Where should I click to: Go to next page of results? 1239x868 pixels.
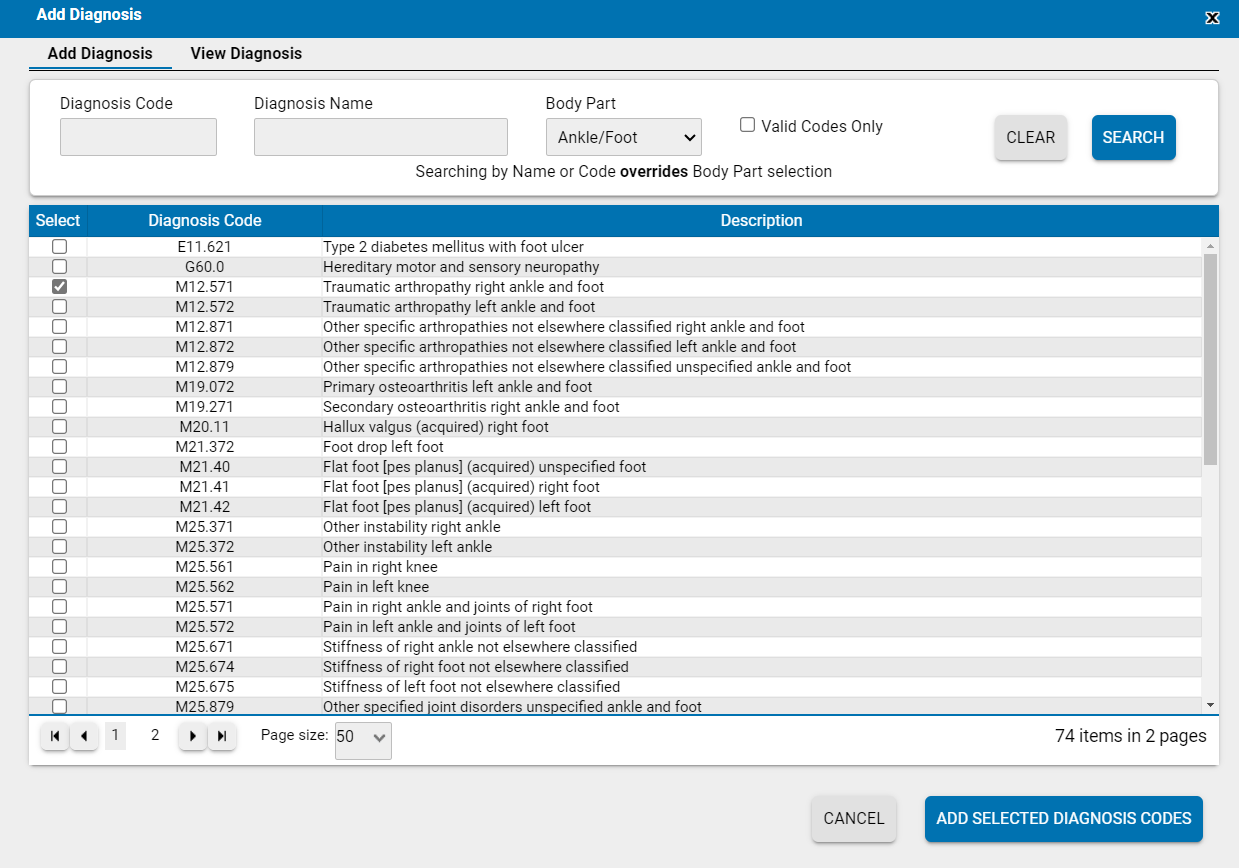(x=192, y=736)
